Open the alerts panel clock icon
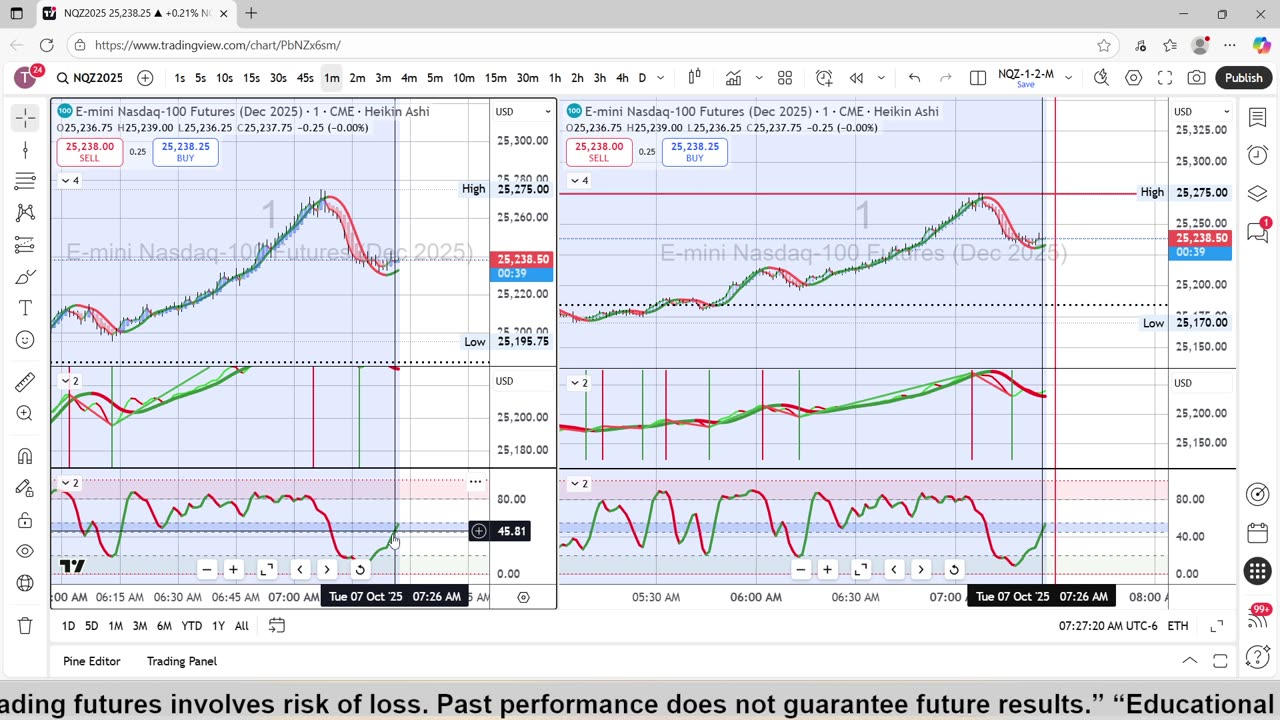Screen dimensions: 1280x720 click(x=1258, y=155)
